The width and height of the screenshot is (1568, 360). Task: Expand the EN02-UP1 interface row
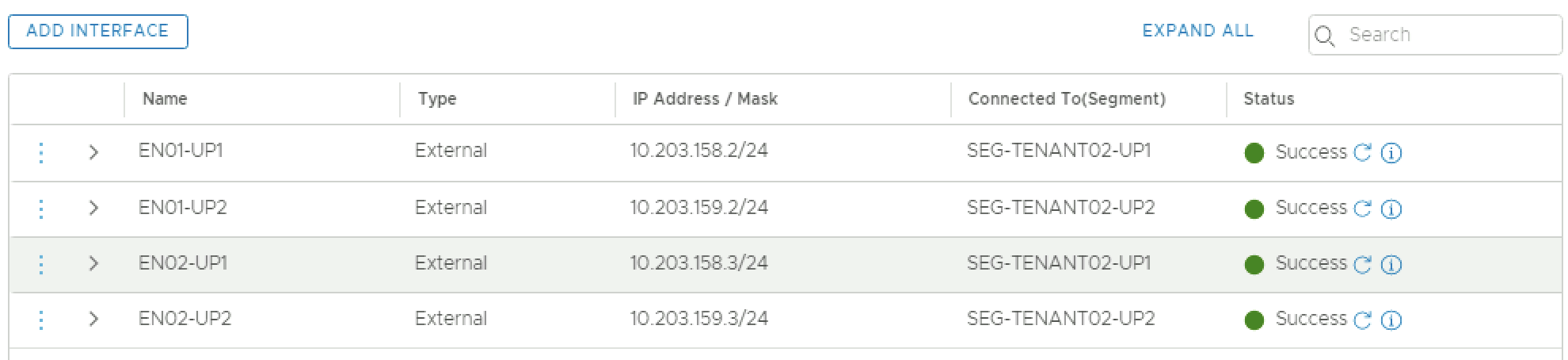[x=93, y=264]
